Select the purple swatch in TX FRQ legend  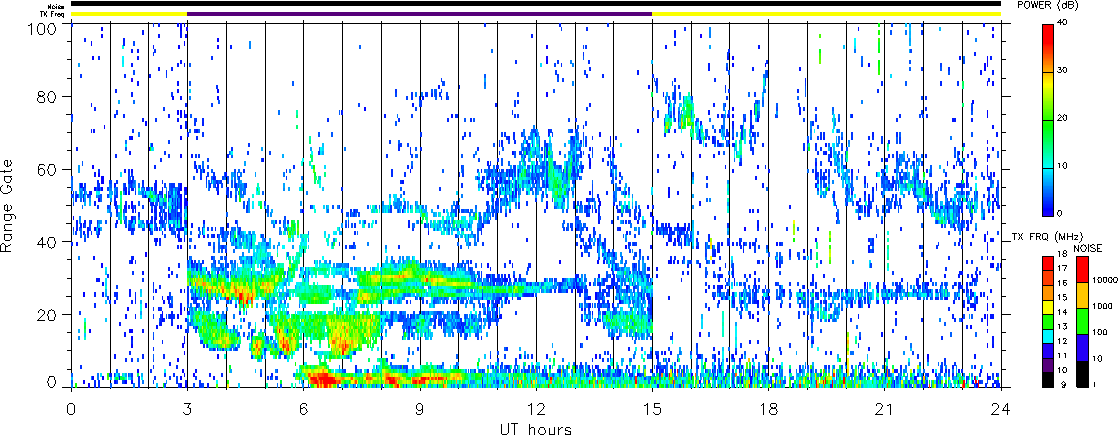1048,366
